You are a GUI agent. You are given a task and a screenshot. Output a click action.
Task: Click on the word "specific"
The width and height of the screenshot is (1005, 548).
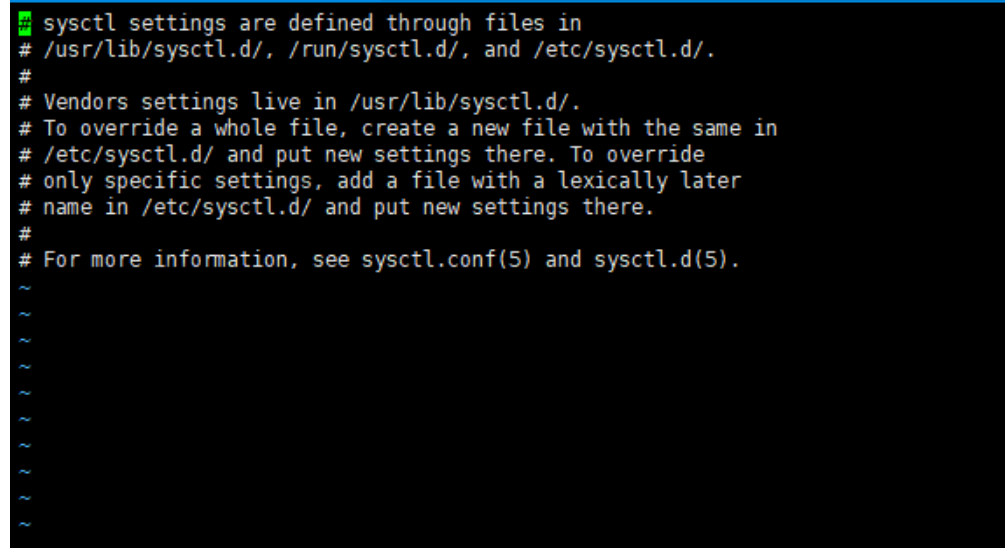(154, 181)
